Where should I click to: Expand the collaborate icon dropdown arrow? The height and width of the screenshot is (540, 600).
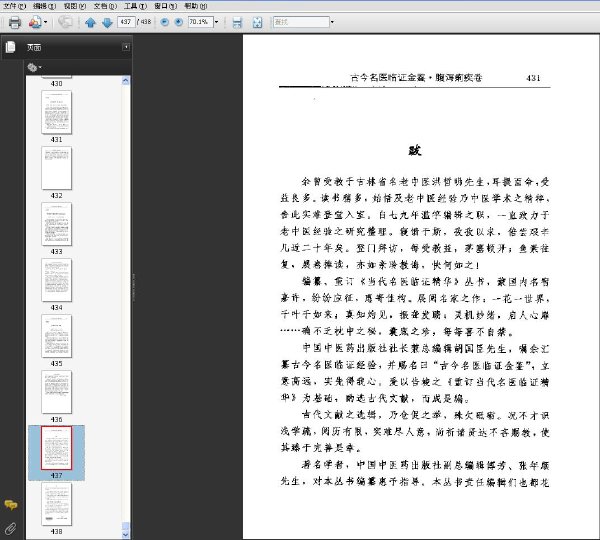point(46,22)
